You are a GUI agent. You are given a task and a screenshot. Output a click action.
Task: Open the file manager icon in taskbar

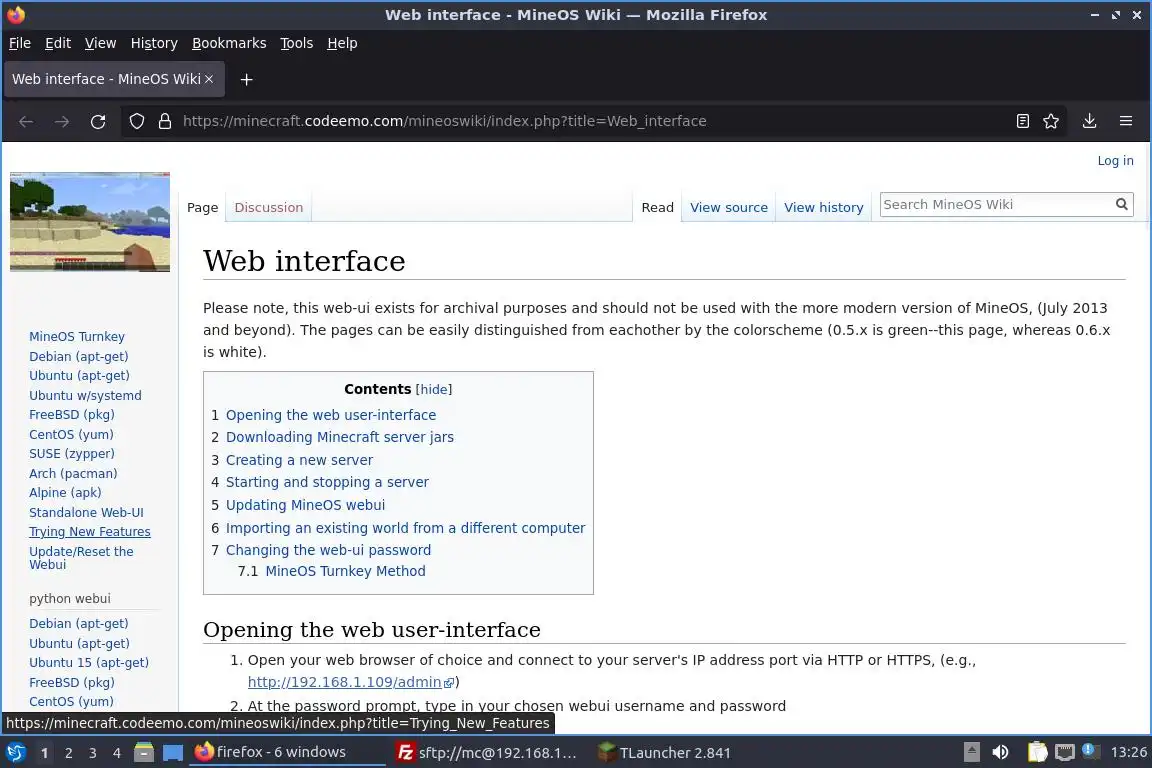(144, 753)
